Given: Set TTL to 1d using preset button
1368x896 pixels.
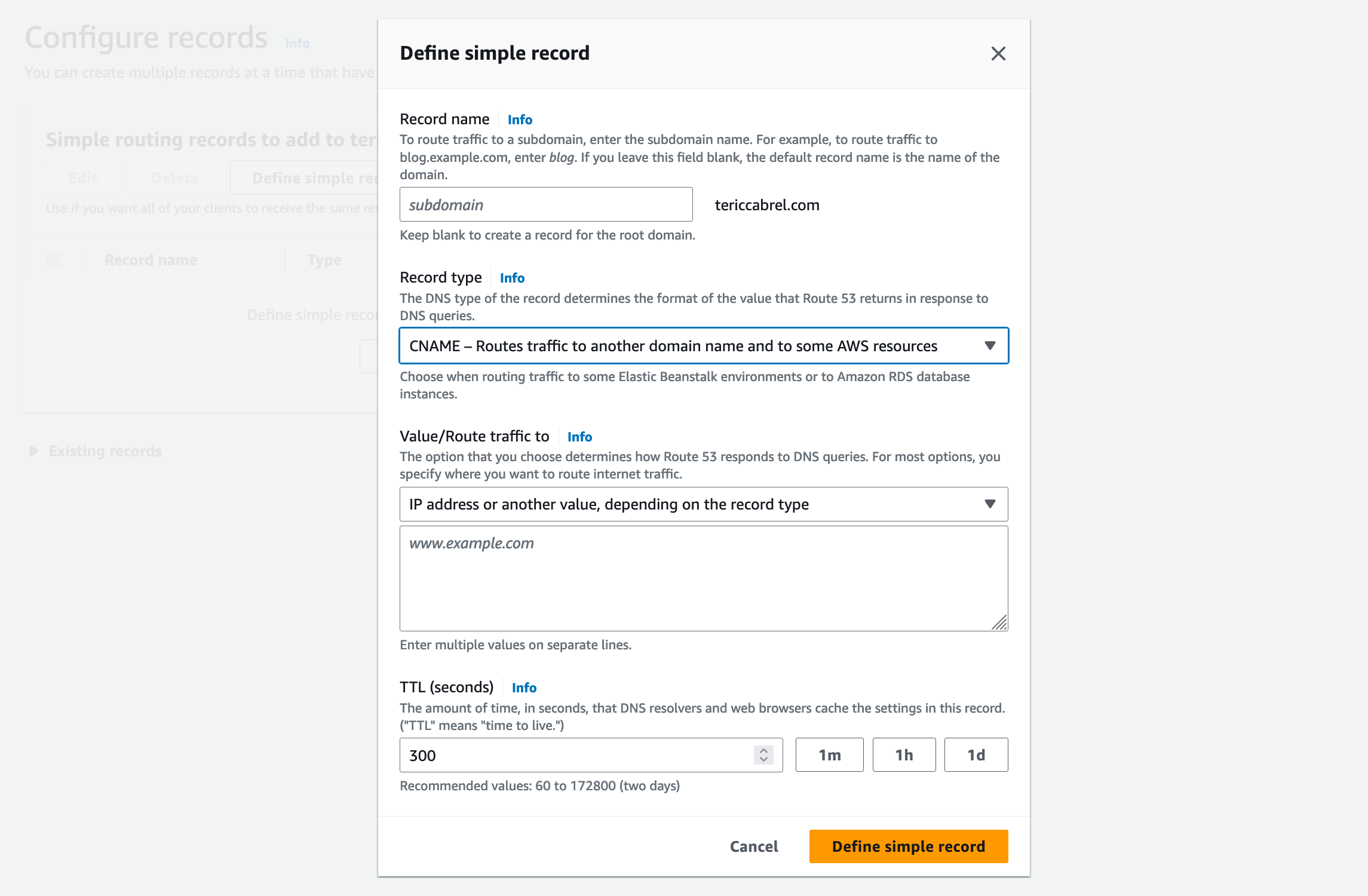Looking at the screenshot, I should pyautogui.click(x=976, y=754).
